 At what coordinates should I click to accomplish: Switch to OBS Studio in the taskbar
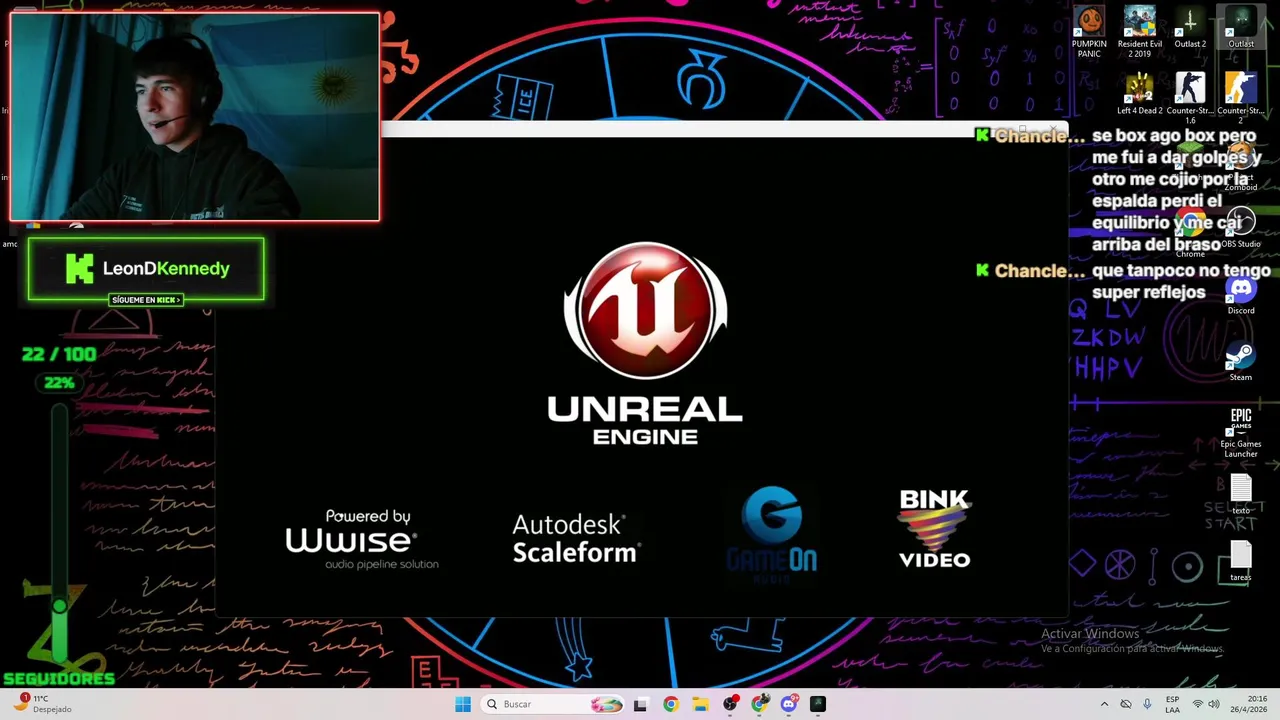pos(730,704)
